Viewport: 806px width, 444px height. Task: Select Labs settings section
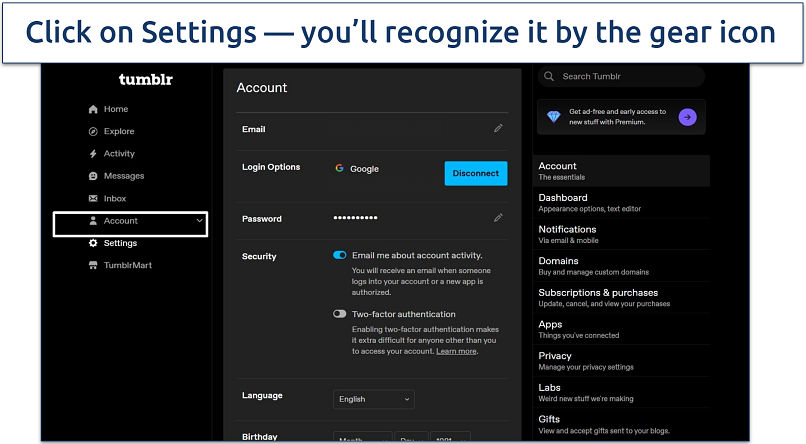[x=621, y=393]
